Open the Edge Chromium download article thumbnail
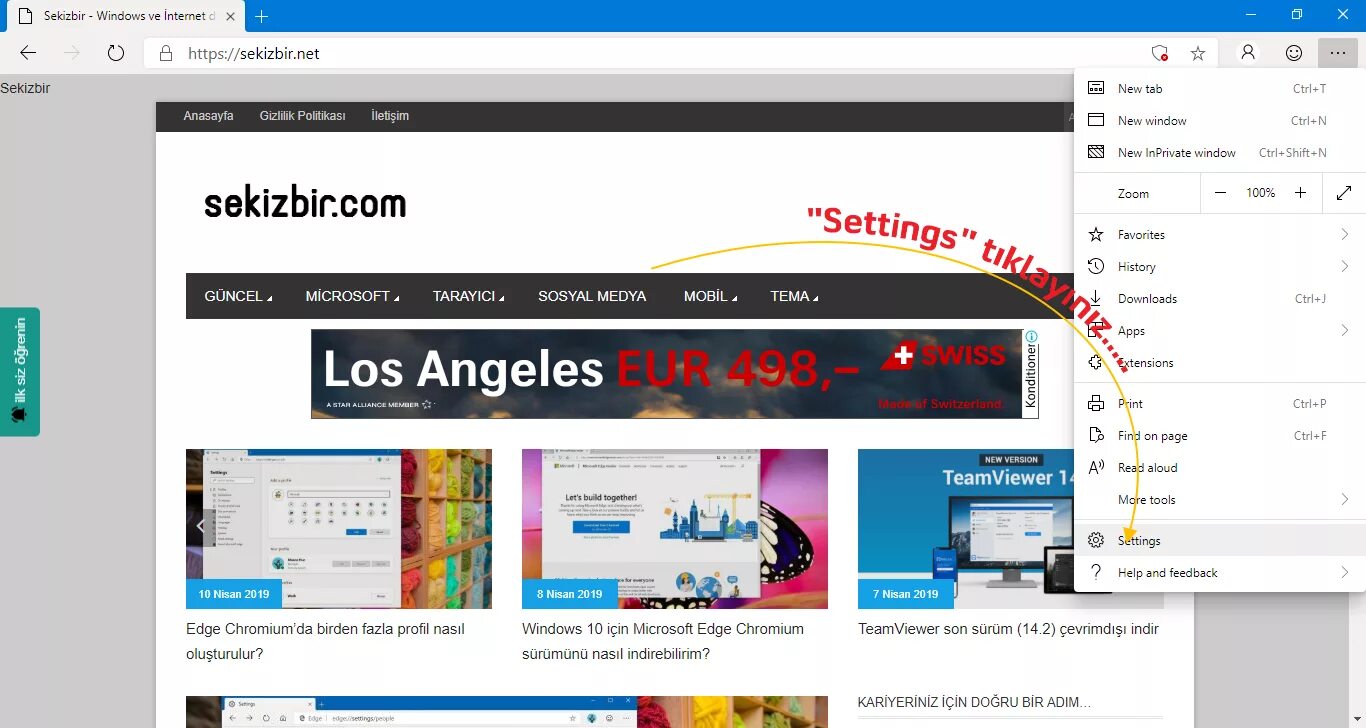The width and height of the screenshot is (1366, 728). tap(675, 529)
